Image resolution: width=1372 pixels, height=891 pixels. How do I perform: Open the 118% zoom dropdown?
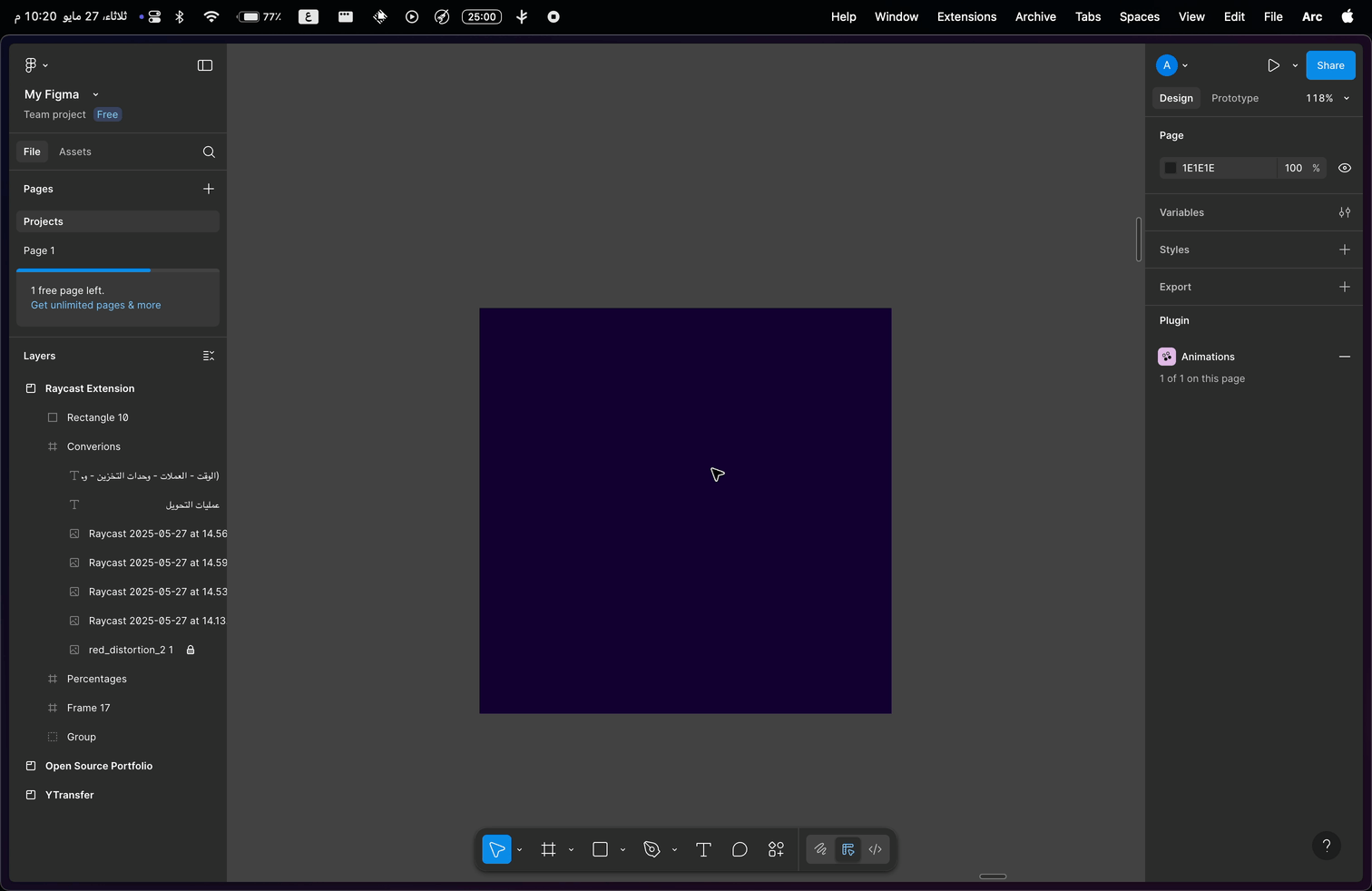(x=1327, y=98)
